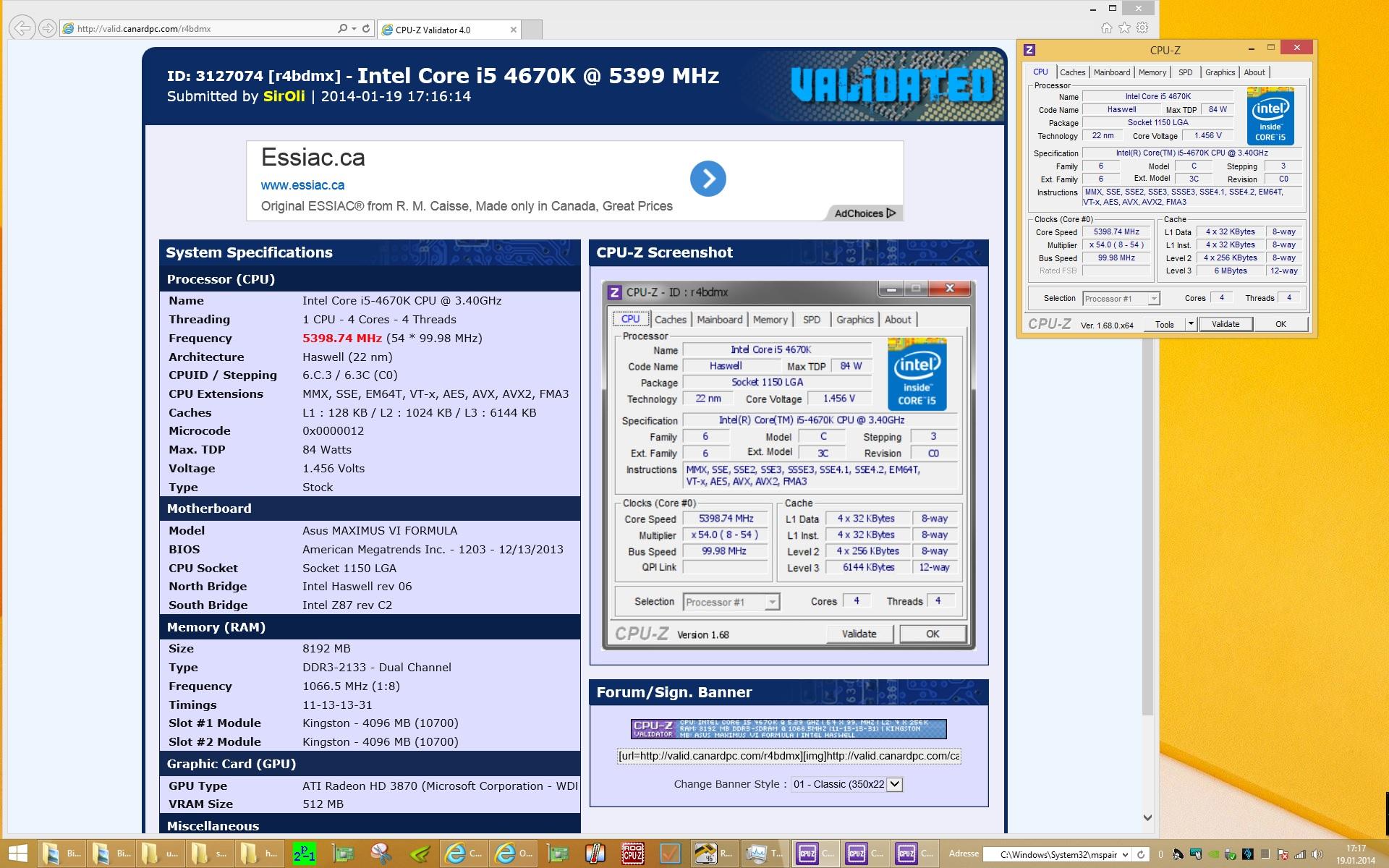This screenshot has width=1389, height=868.
Task: Click the search magnifier in address bar
Action: point(343,29)
